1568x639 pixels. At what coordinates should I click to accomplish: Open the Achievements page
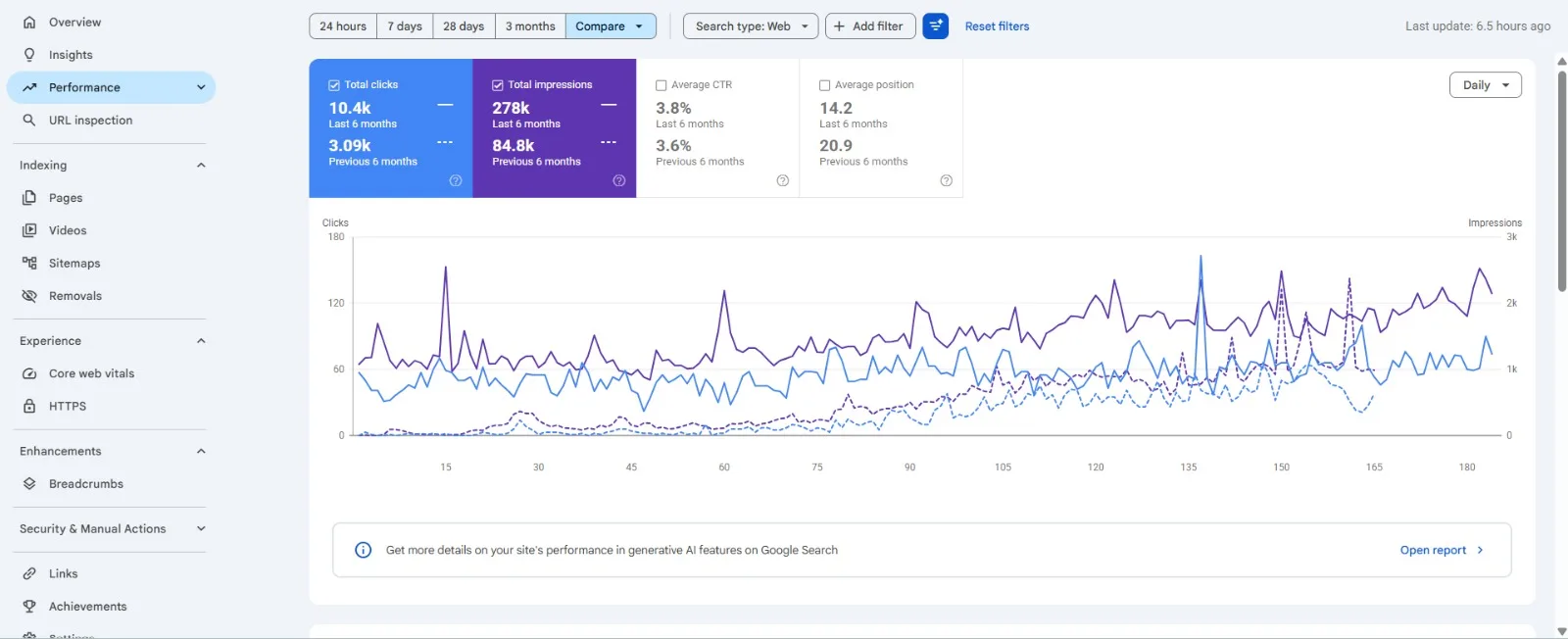click(x=111, y=606)
